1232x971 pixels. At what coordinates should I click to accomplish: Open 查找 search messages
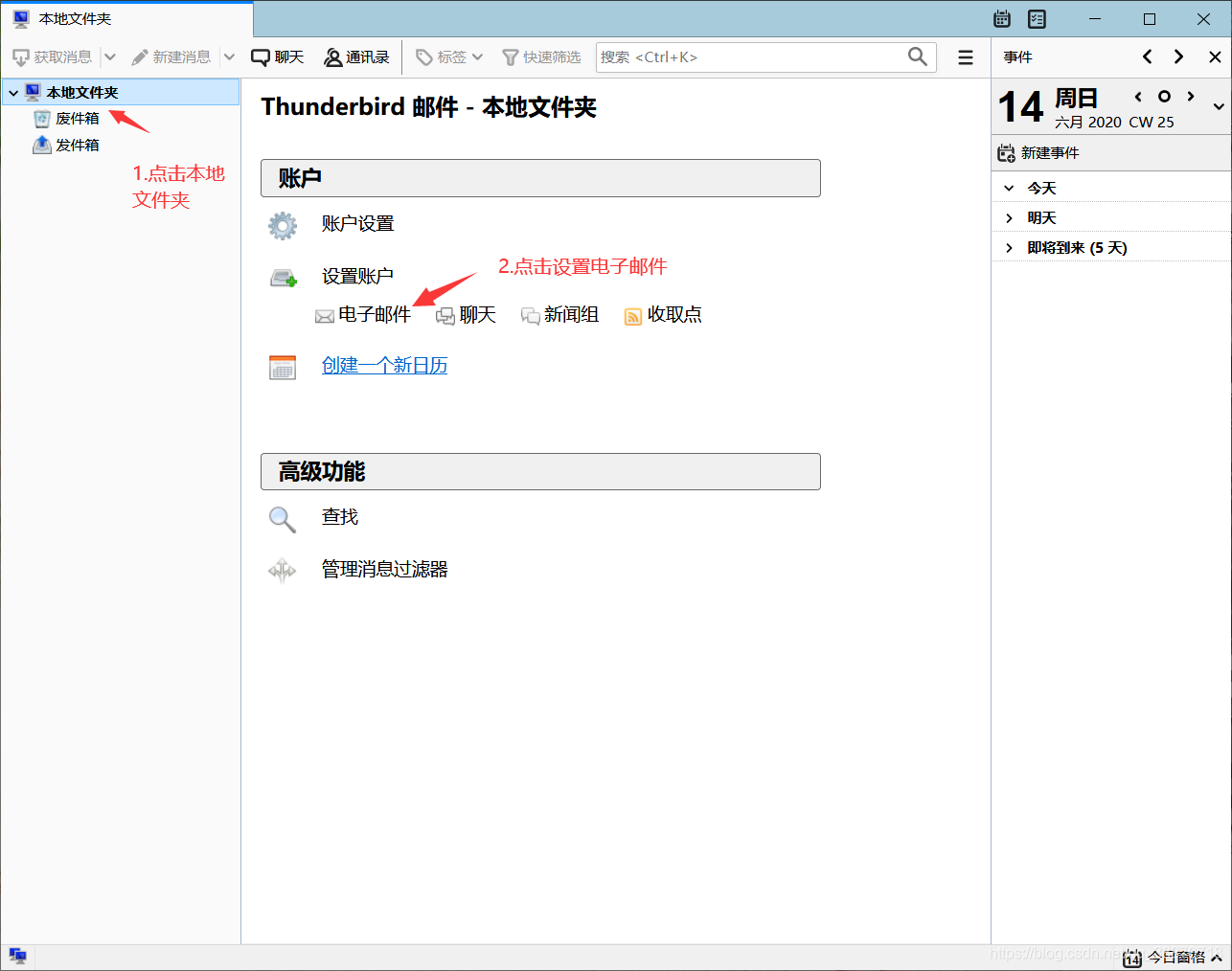tap(340, 517)
